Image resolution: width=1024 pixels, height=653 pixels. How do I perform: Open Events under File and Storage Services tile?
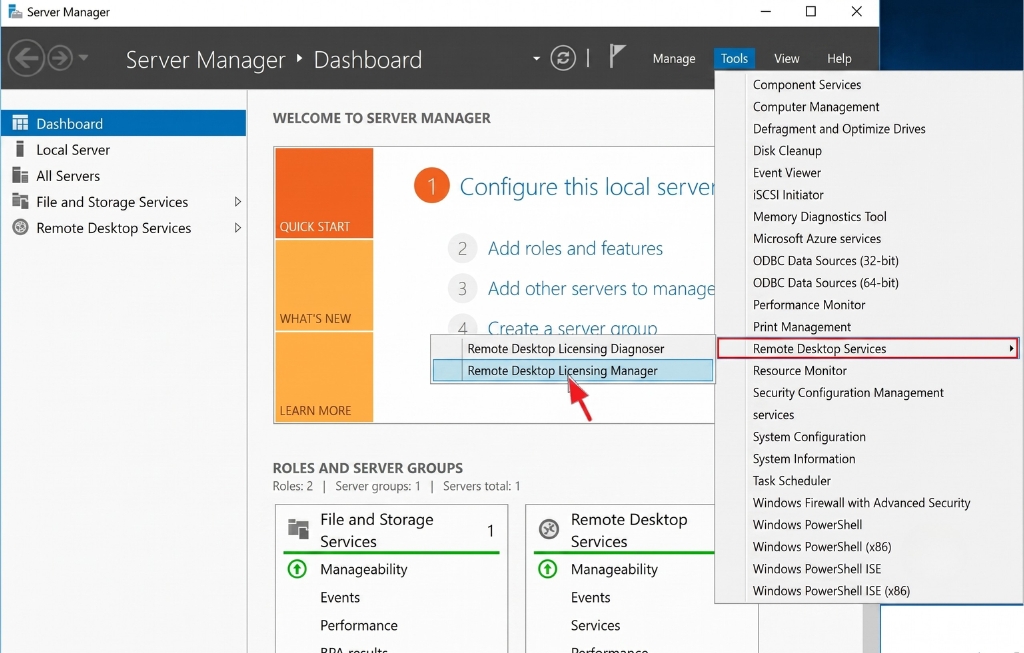340,597
